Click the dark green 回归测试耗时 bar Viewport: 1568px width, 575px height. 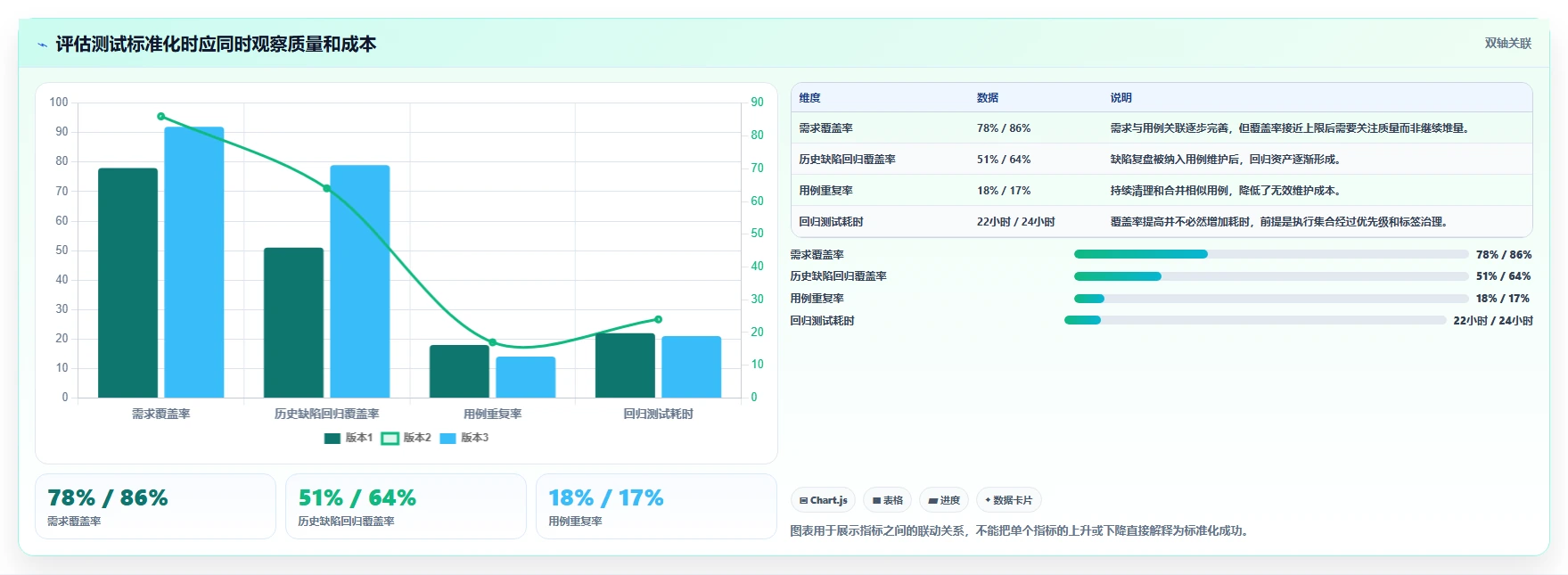tap(625, 366)
